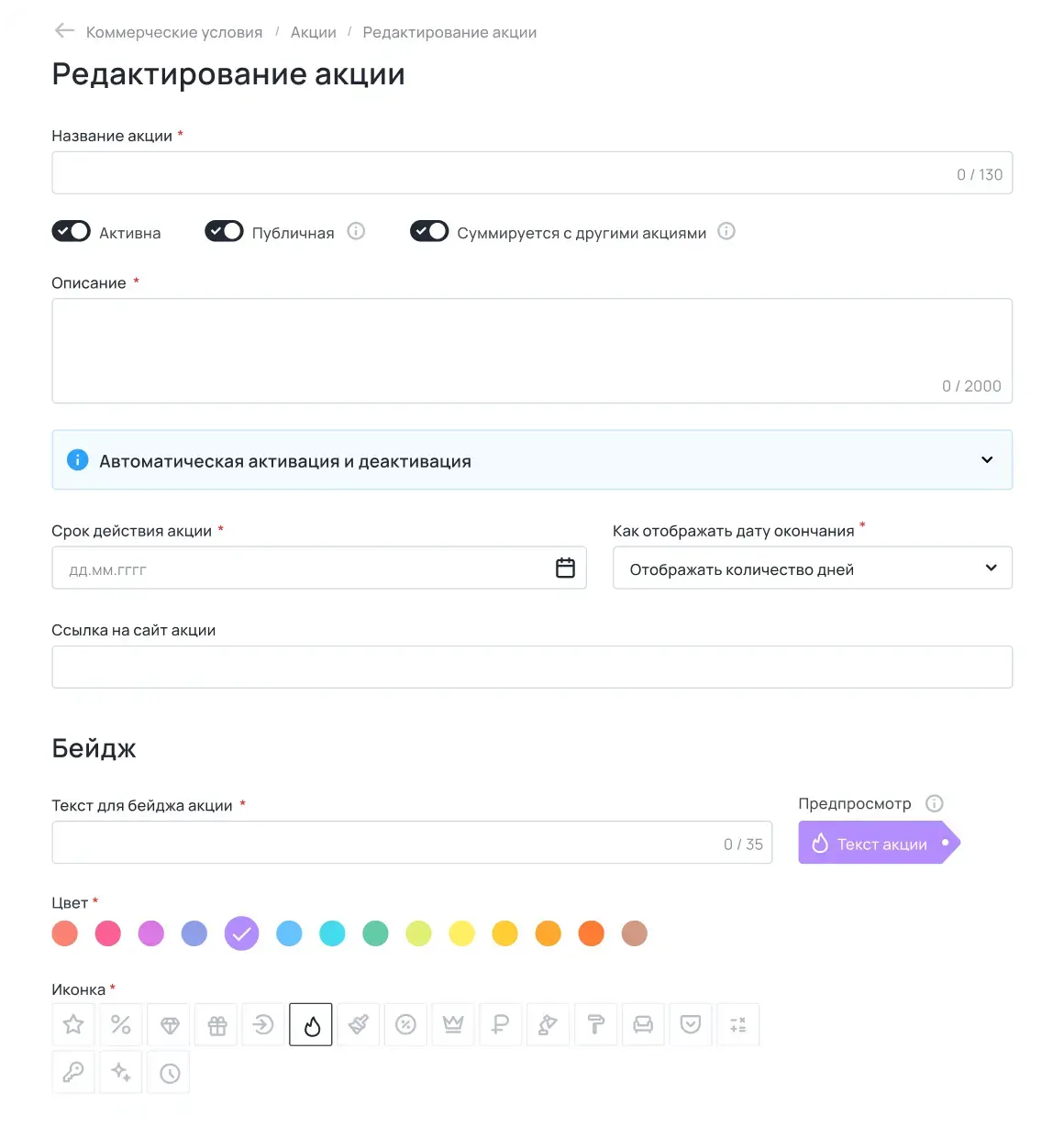This screenshot has width=1064, height=1137.
Task: Open the Отображать количество дней dropdown
Action: (x=812, y=568)
